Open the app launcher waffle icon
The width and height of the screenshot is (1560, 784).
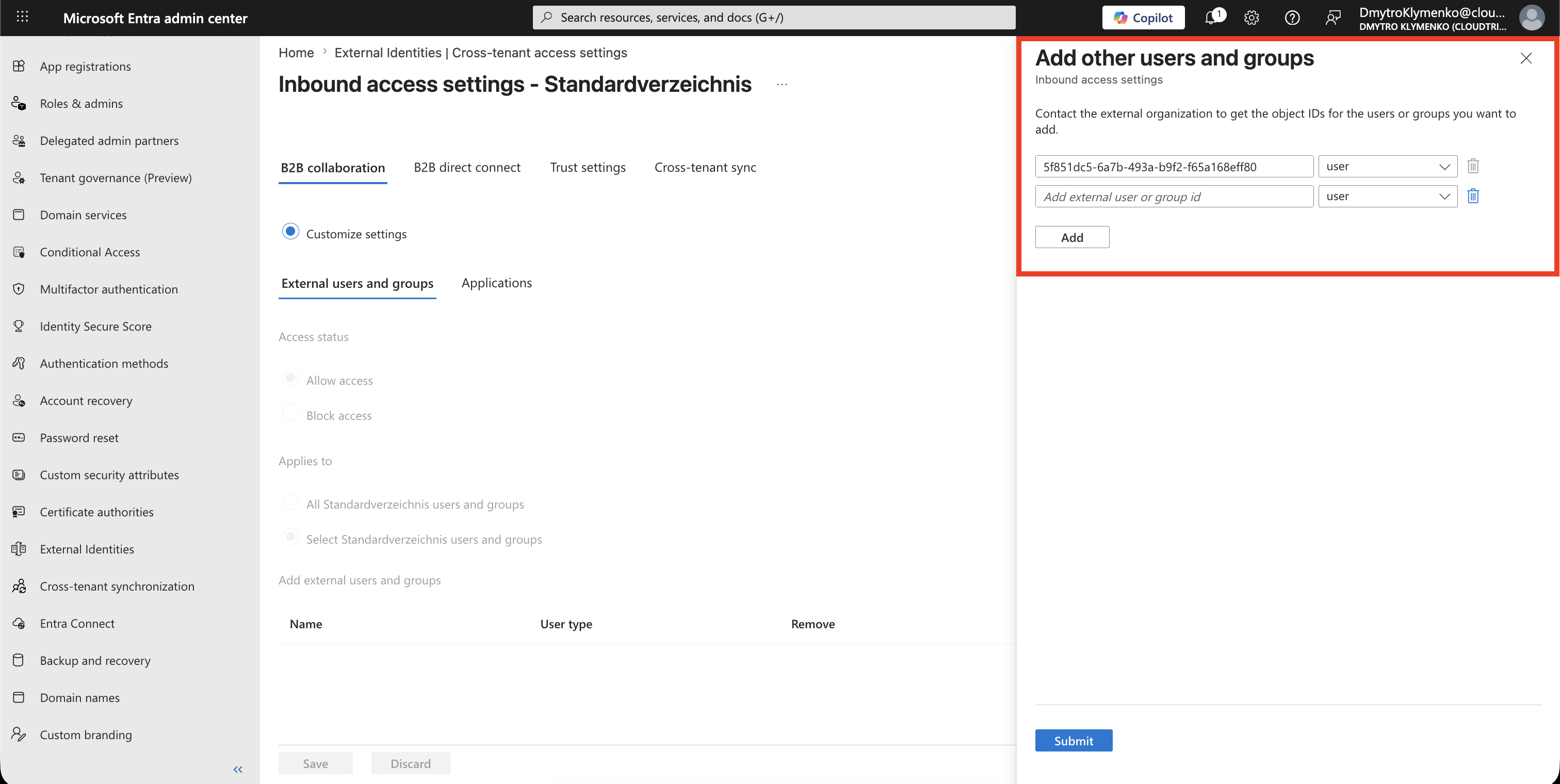click(x=22, y=17)
